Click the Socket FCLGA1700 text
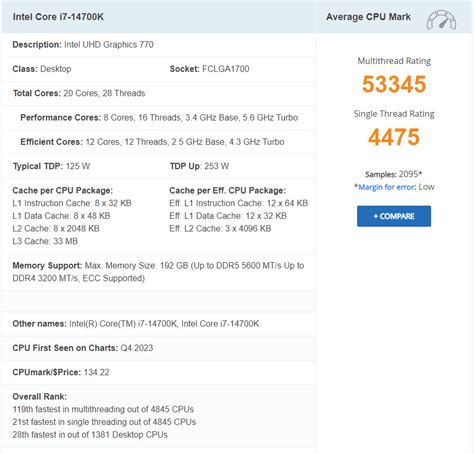The image size is (474, 454). [209, 69]
